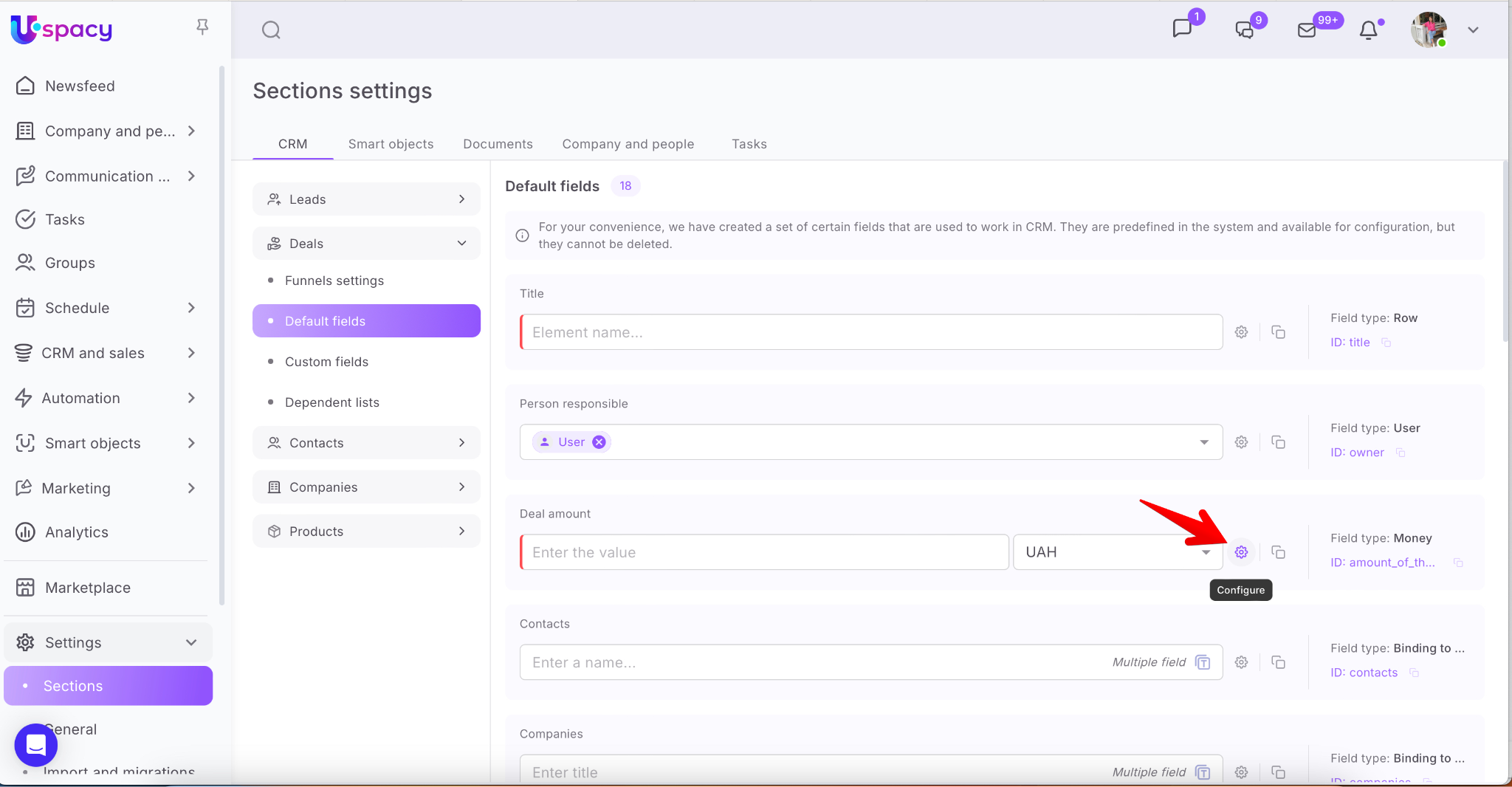1512x787 pixels.
Task: Go to Funnels settings
Action: point(334,281)
